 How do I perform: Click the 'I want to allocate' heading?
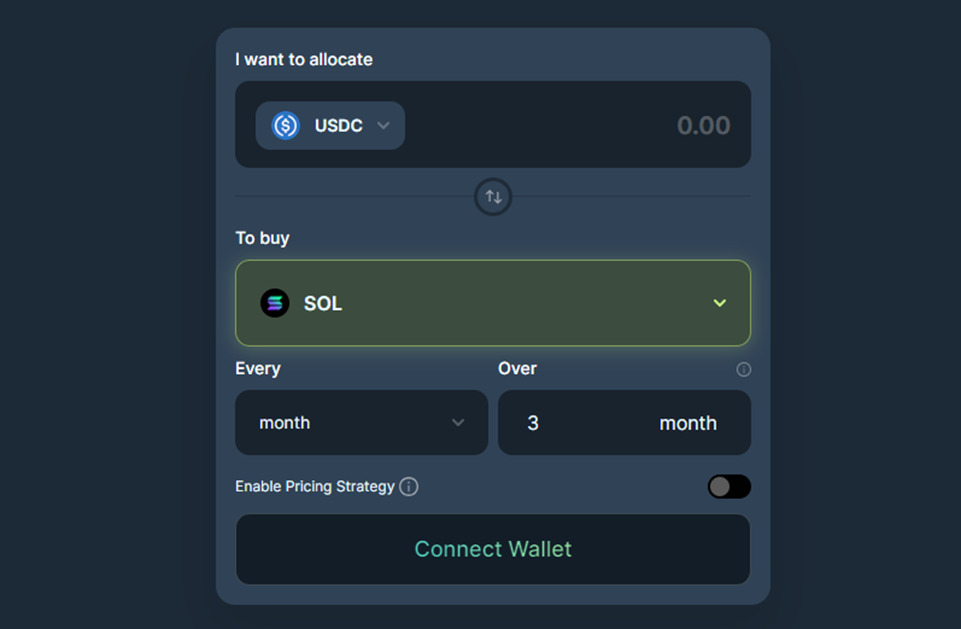click(304, 60)
